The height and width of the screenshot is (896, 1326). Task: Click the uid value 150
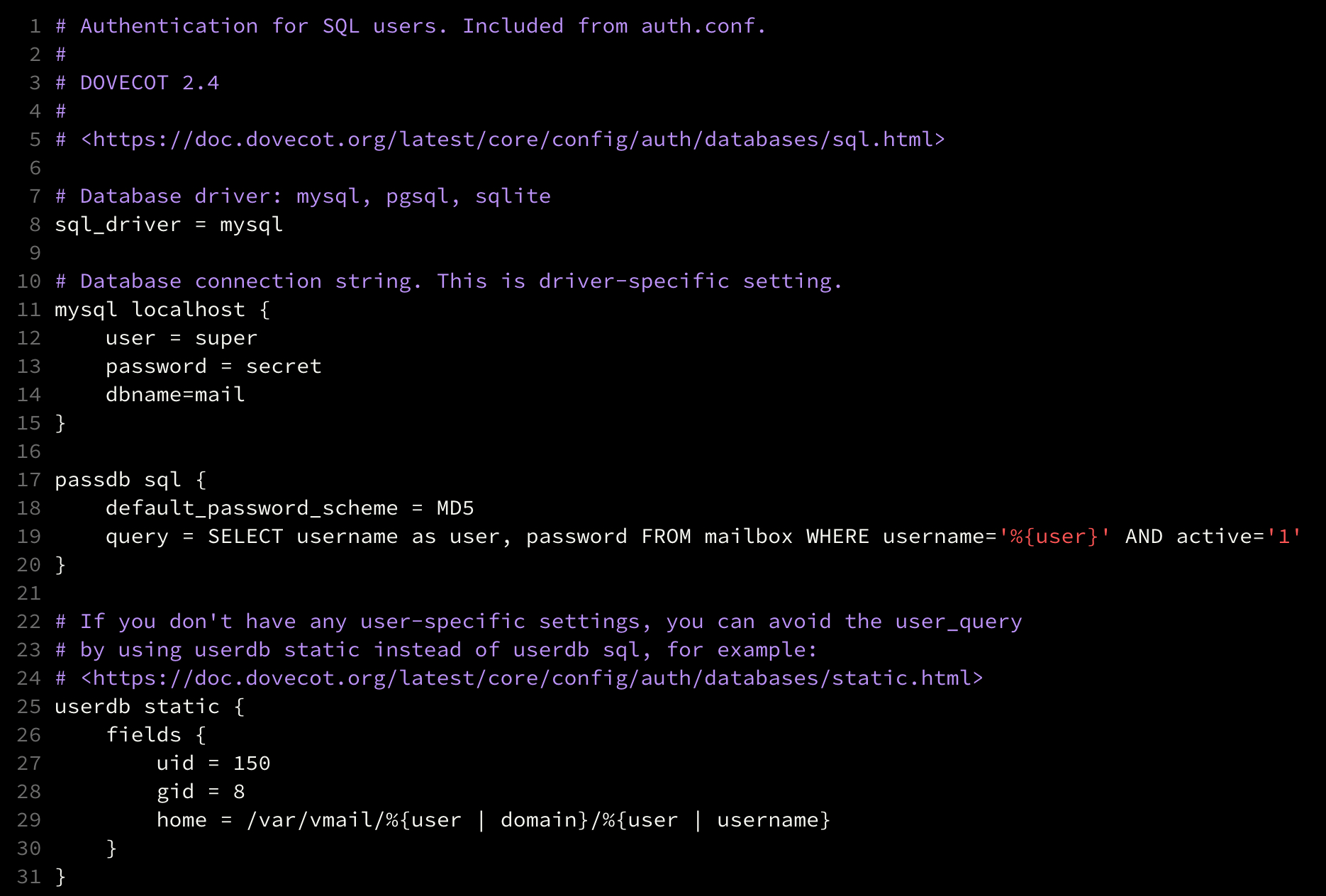[252, 763]
